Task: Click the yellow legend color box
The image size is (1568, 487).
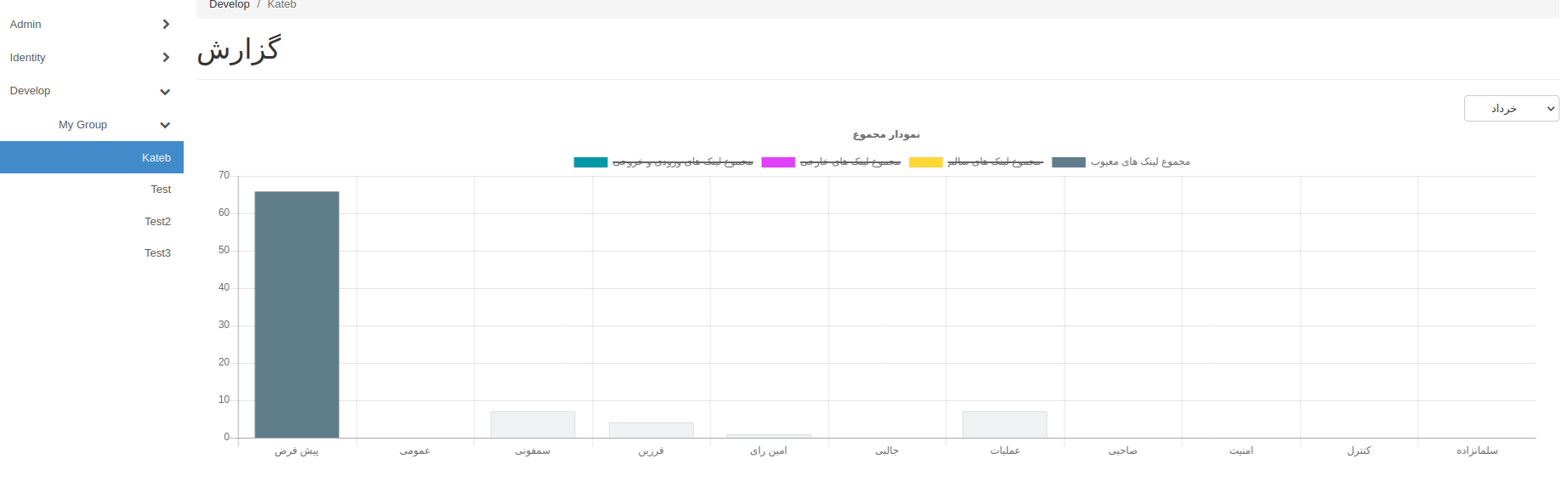Action: click(x=926, y=162)
